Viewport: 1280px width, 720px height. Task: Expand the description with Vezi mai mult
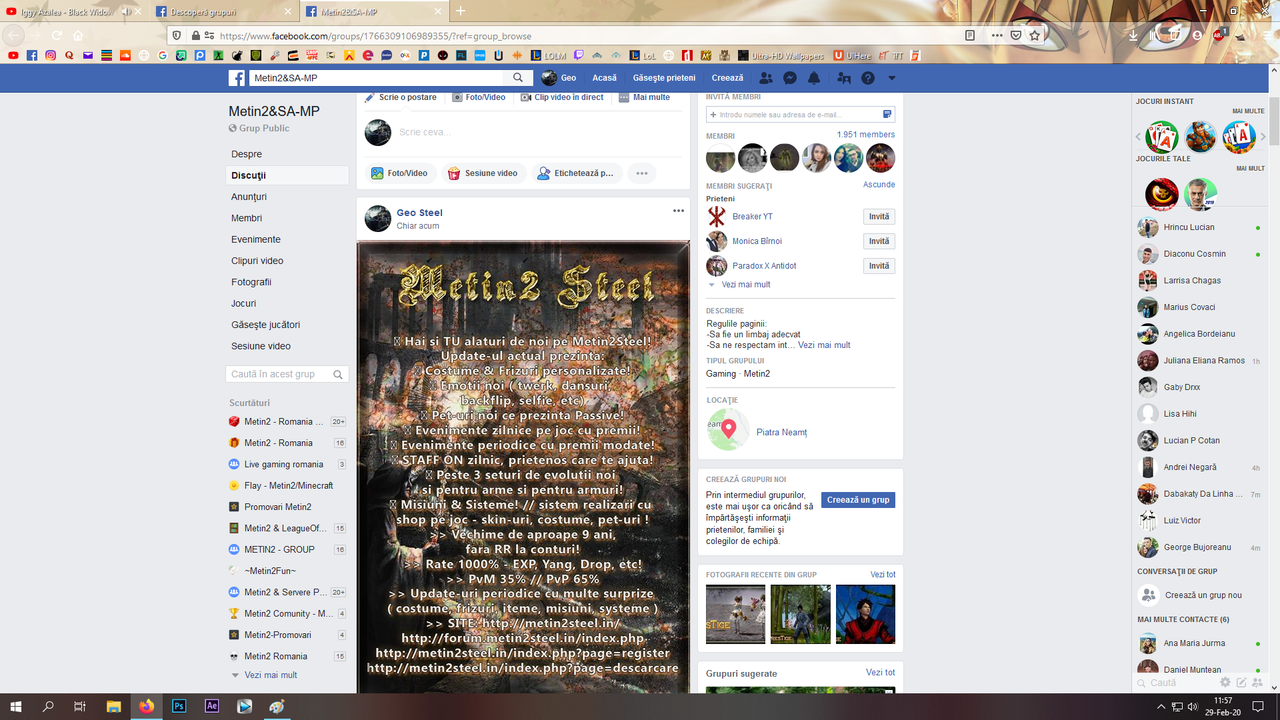pyautogui.click(x=824, y=345)
